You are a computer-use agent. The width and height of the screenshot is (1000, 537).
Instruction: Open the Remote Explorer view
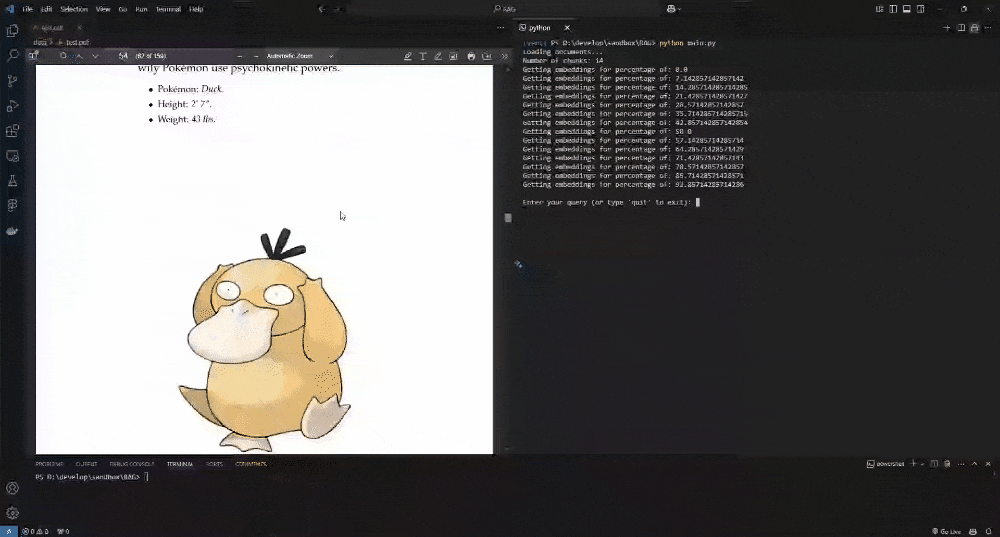coord(12,156)
